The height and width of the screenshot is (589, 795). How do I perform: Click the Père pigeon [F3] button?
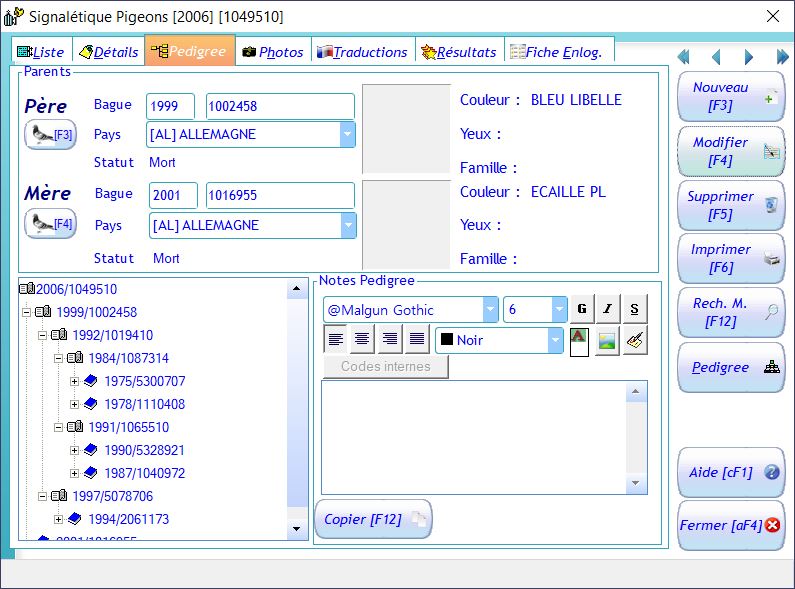pos(51,134)
